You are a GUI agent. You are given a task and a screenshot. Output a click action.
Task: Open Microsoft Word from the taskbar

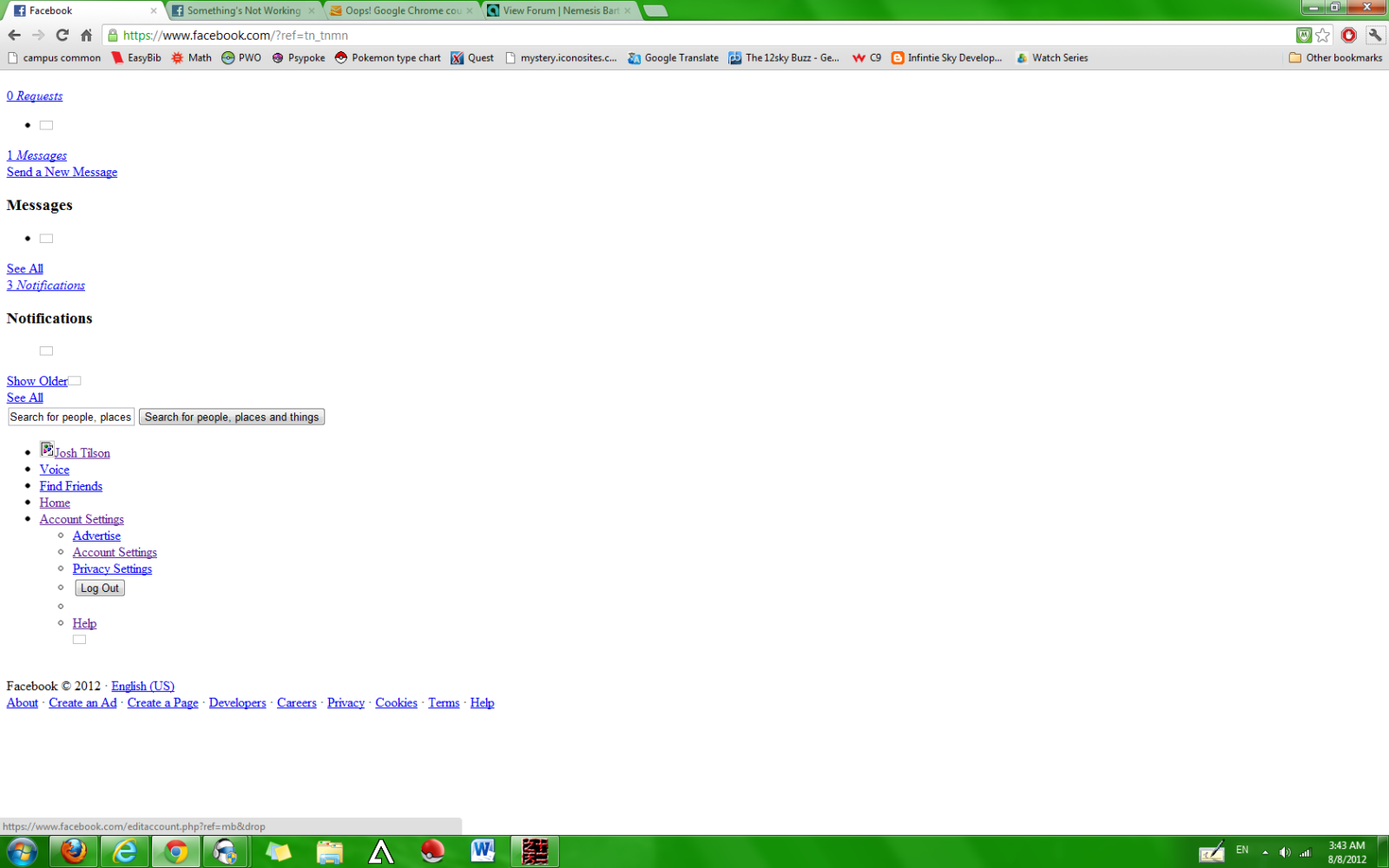[x=483, y=852]
